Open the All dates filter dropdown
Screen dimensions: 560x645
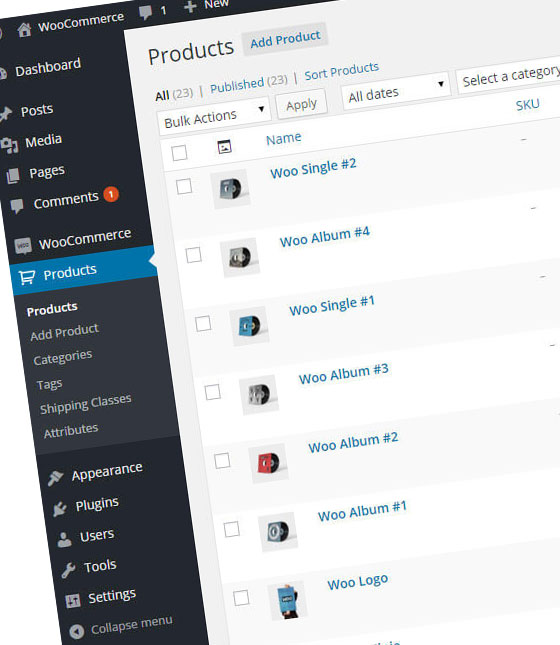pyautogui.click(x=395, y=91)
